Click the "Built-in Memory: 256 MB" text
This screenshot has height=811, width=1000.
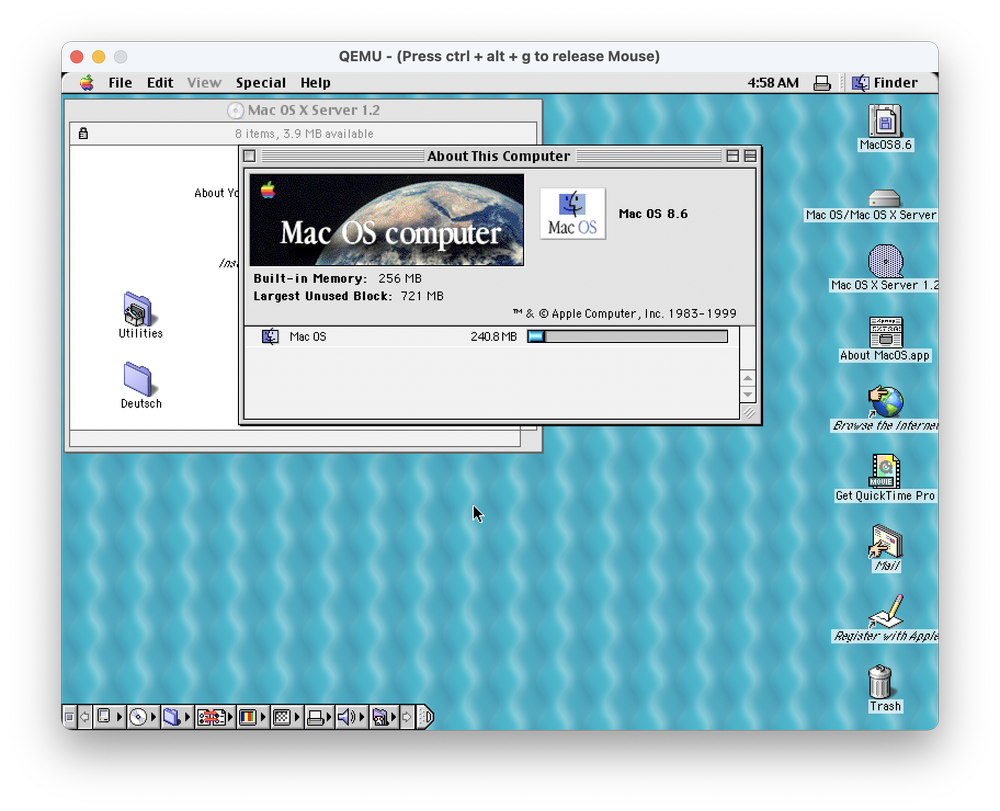coord(337,279)
